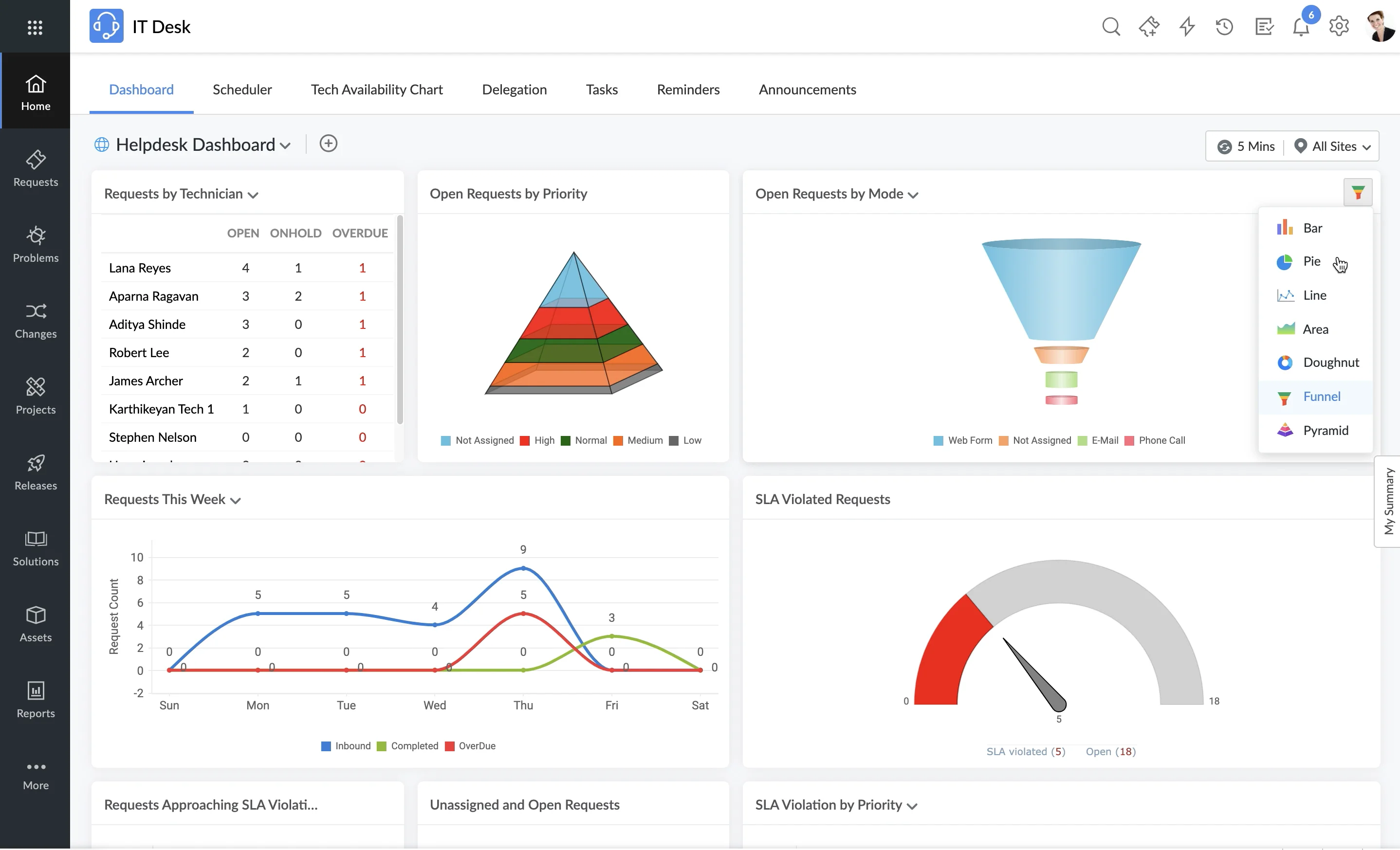1400x850 pixels.
Task: Click the Releases sidebar icon
Action: point(35,471)
